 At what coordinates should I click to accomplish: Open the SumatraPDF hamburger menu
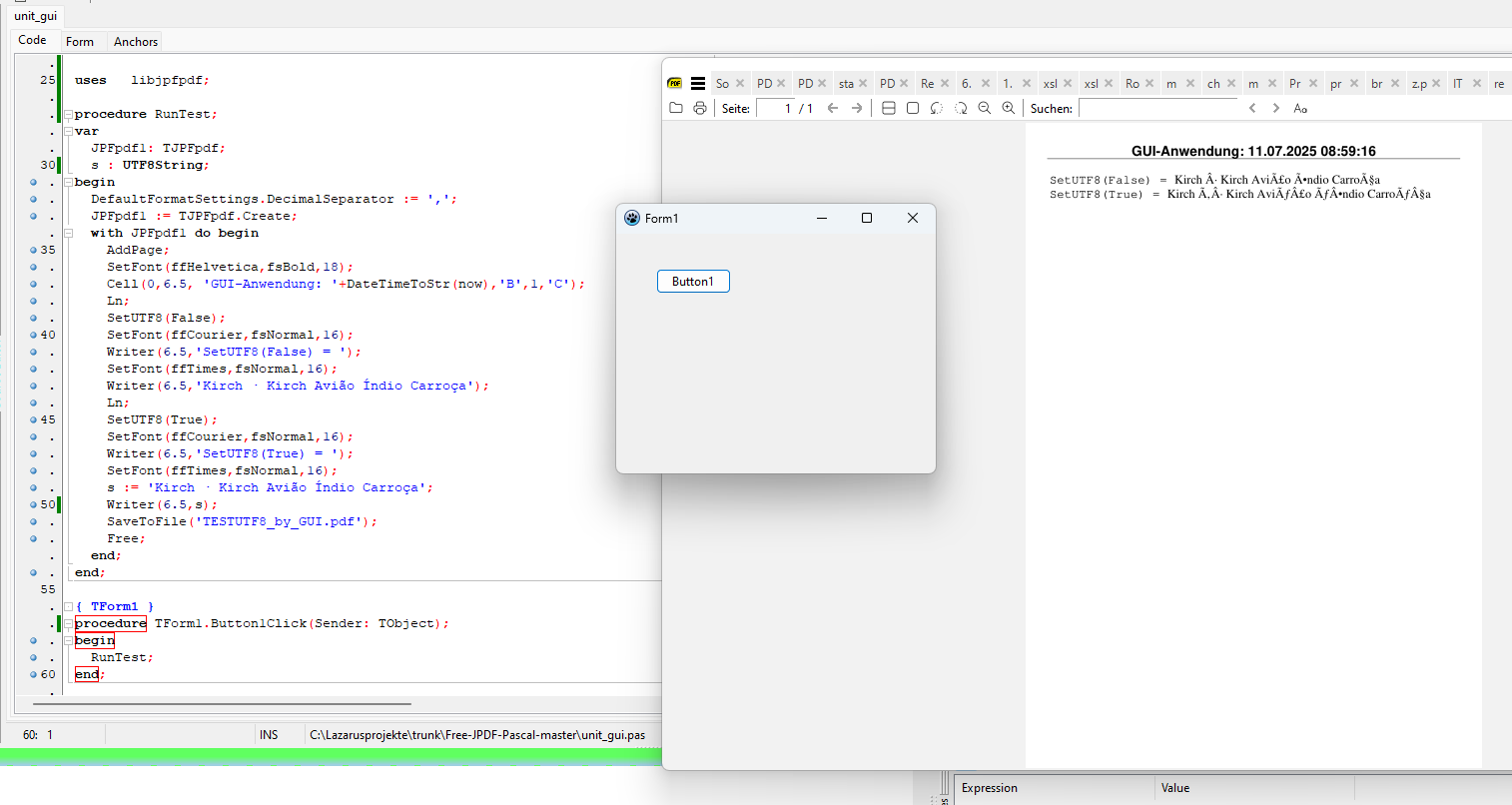pos(698,84)
